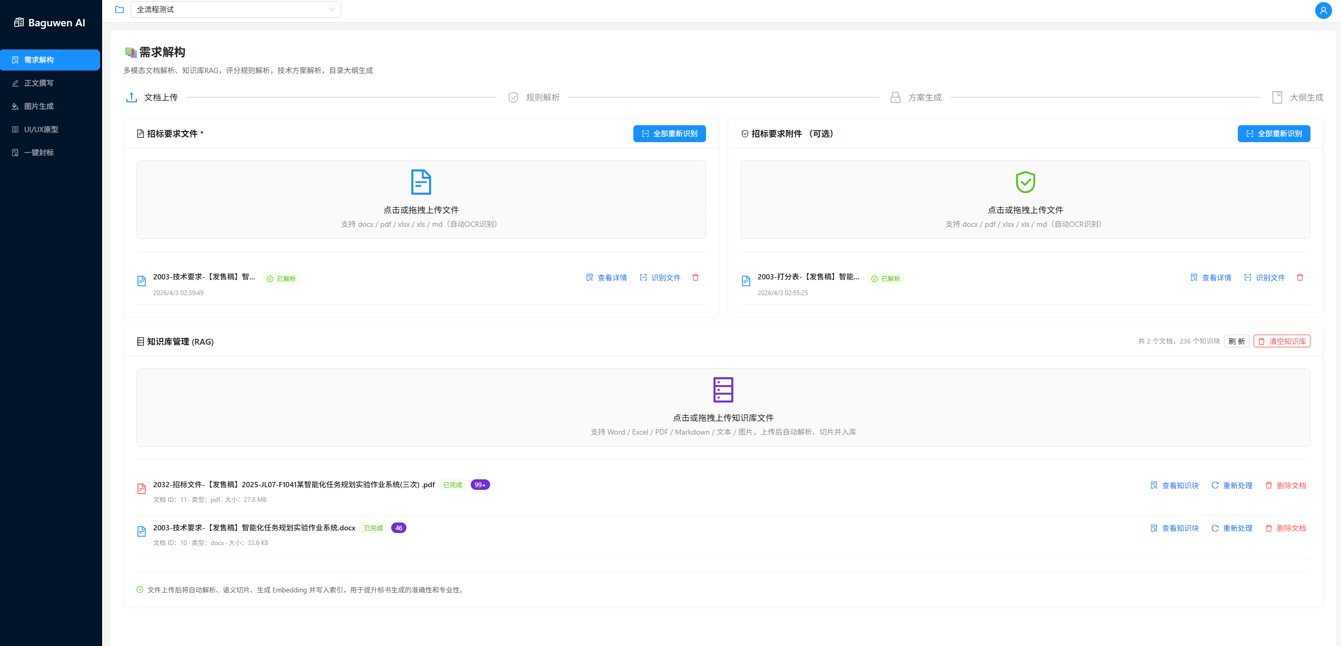
Task: Click the red PDF icon of 2032-招标文件
Action: [x=141, y=489]
